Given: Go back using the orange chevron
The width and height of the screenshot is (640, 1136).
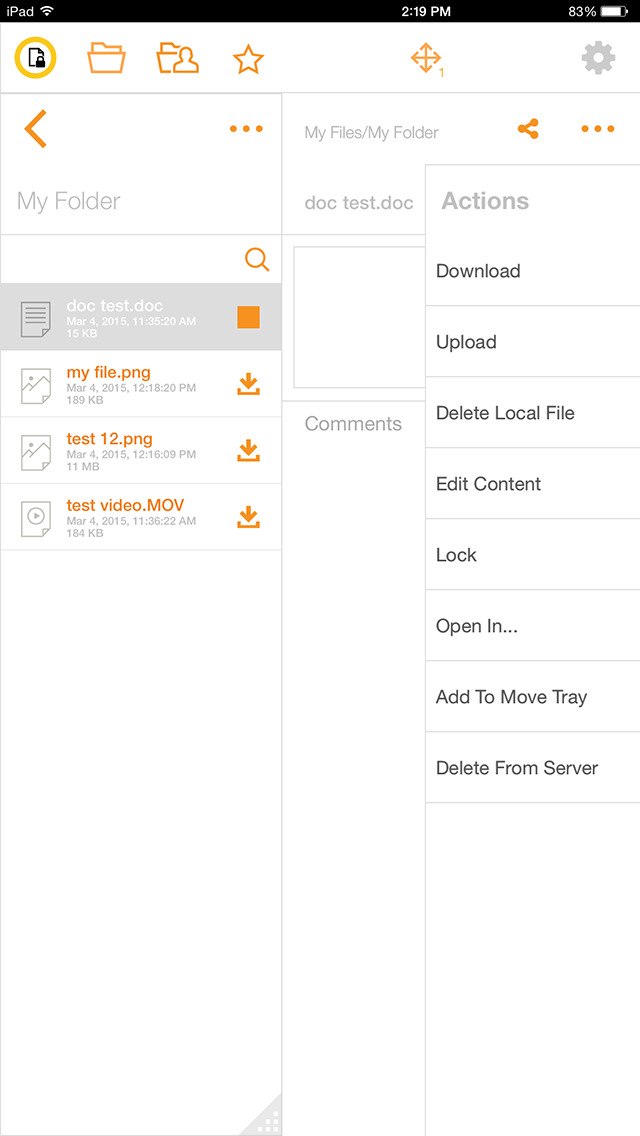Looking at the screenshot, I should (x=36, y=129).
